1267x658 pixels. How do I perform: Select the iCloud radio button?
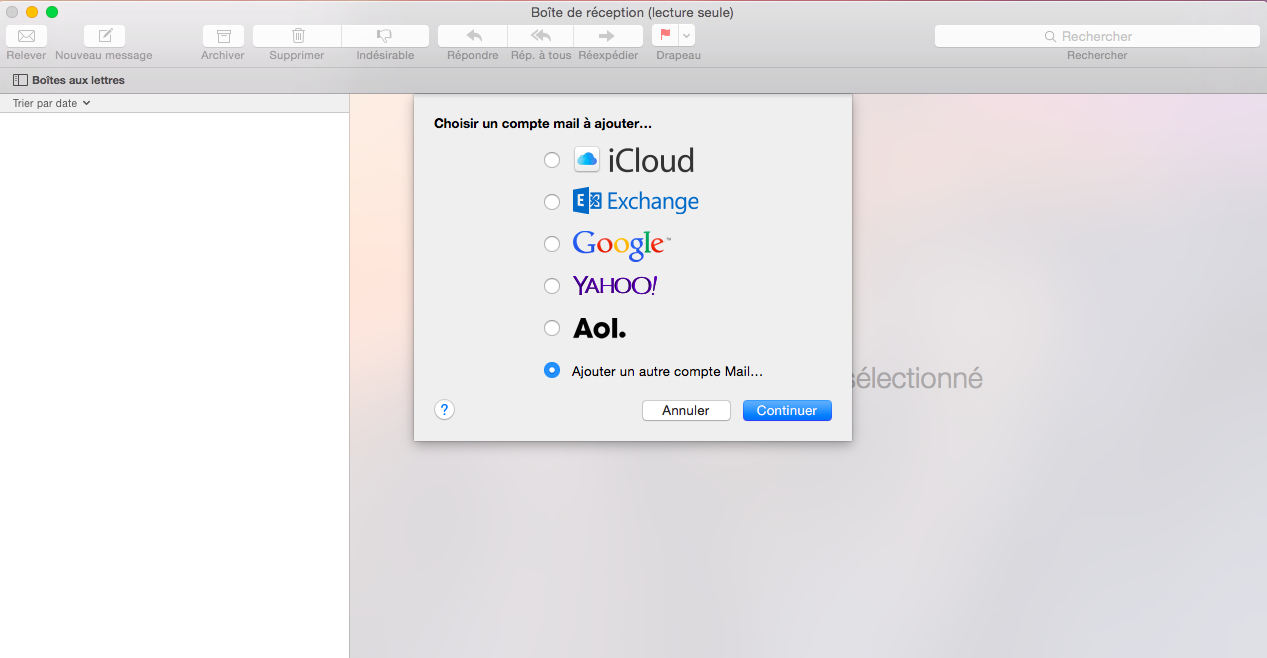(x=552, y=160)
